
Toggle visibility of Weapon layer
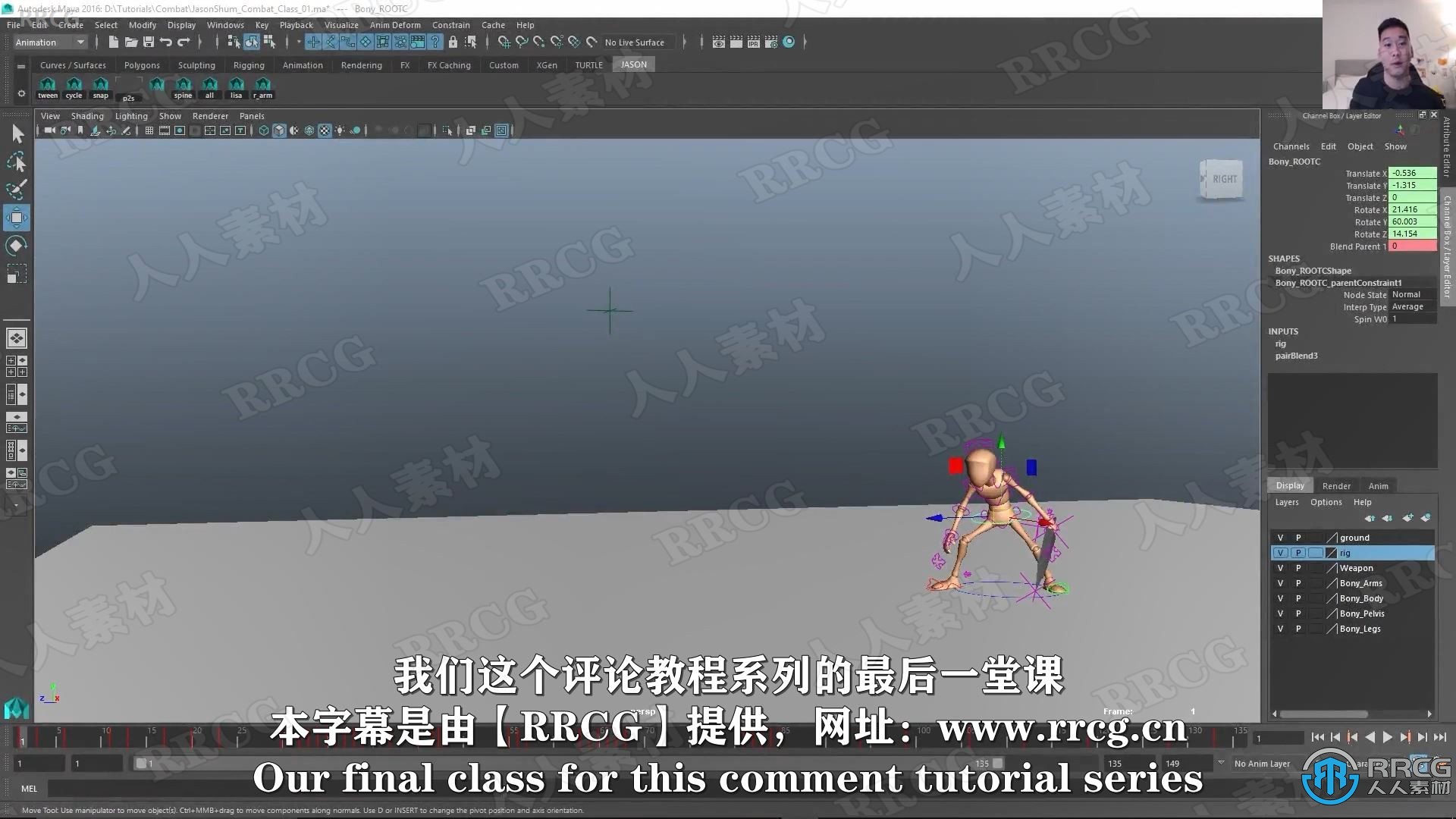1281,568
